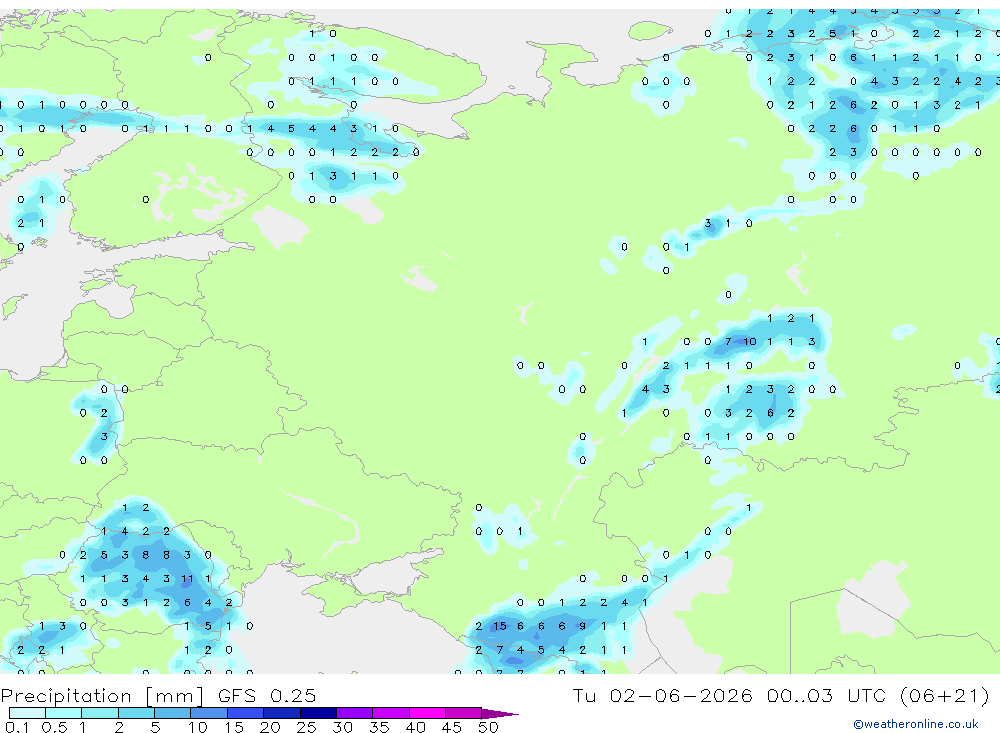Viewport: 1000px width, 733px height.
Task: Click the '15' precipitation value on the map
Action: coord(499,626)
